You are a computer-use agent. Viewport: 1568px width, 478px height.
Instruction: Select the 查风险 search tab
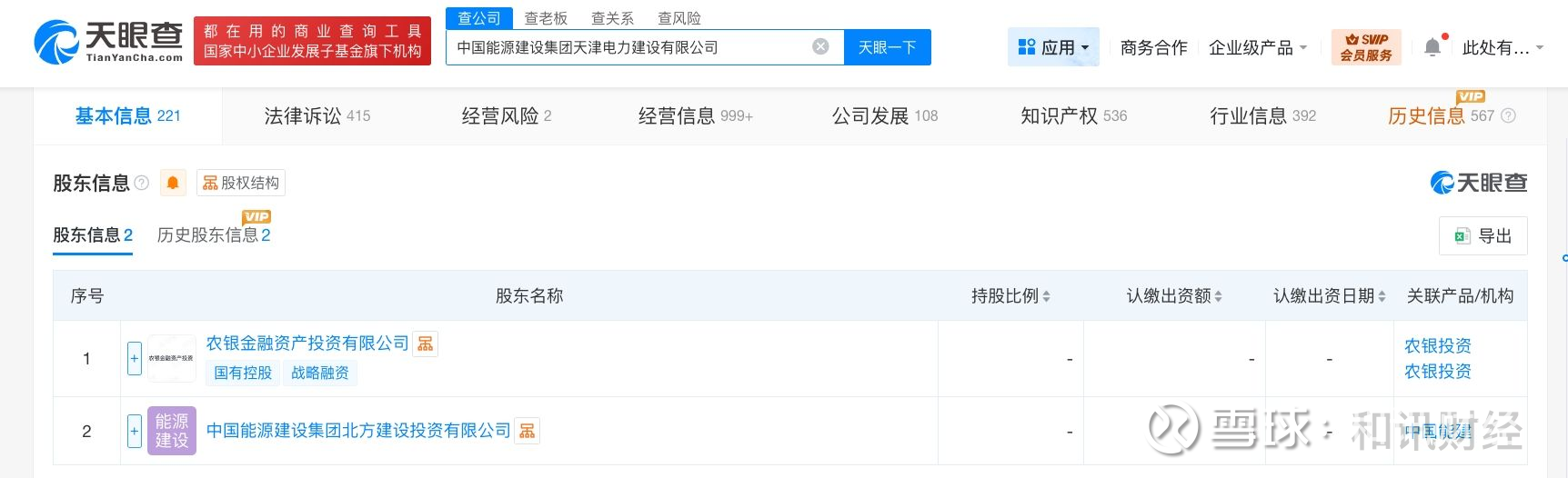pos(679,18)
